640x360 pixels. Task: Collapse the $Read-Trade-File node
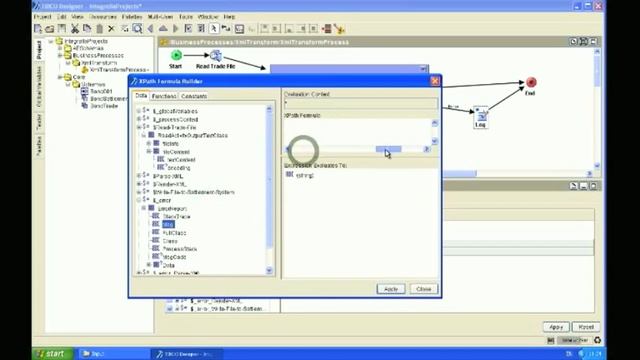(139, 127)
